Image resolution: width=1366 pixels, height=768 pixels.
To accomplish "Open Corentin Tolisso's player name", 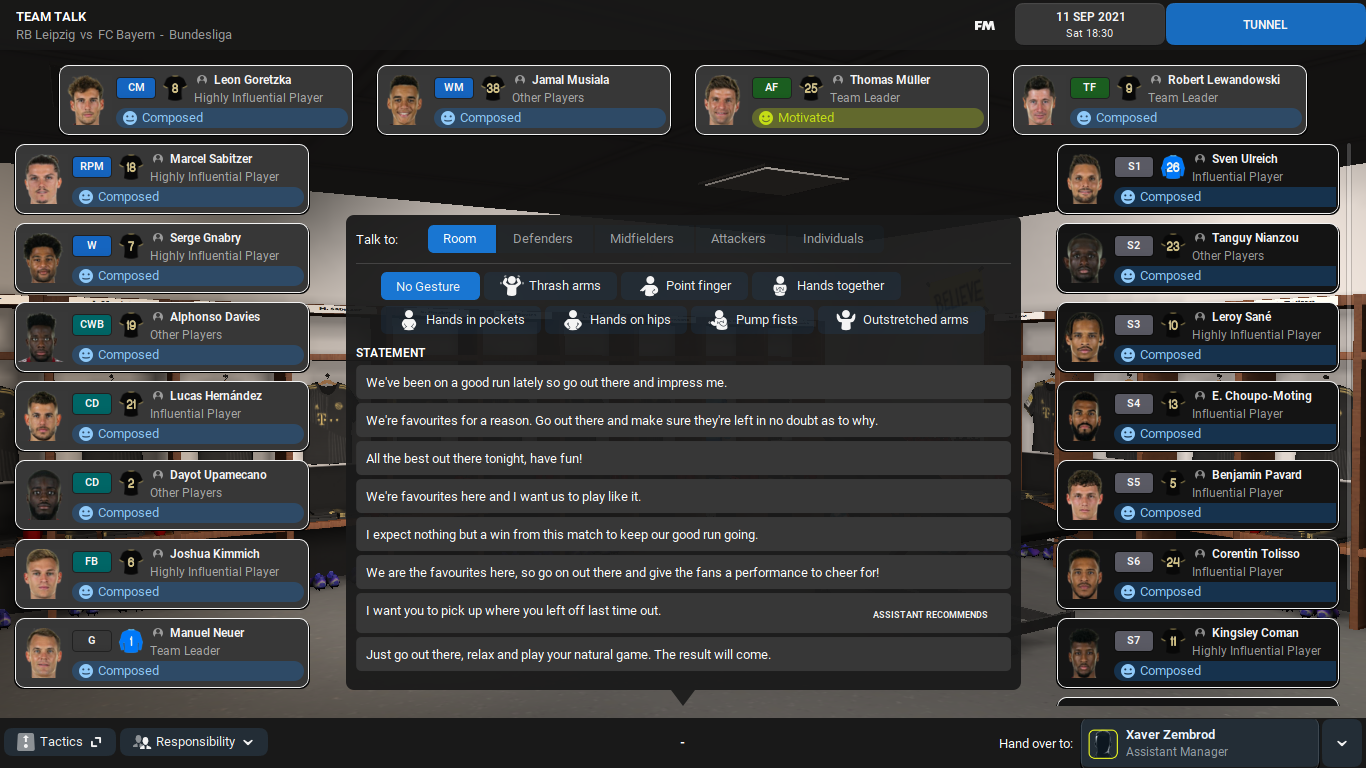I will pos(1256,554).
